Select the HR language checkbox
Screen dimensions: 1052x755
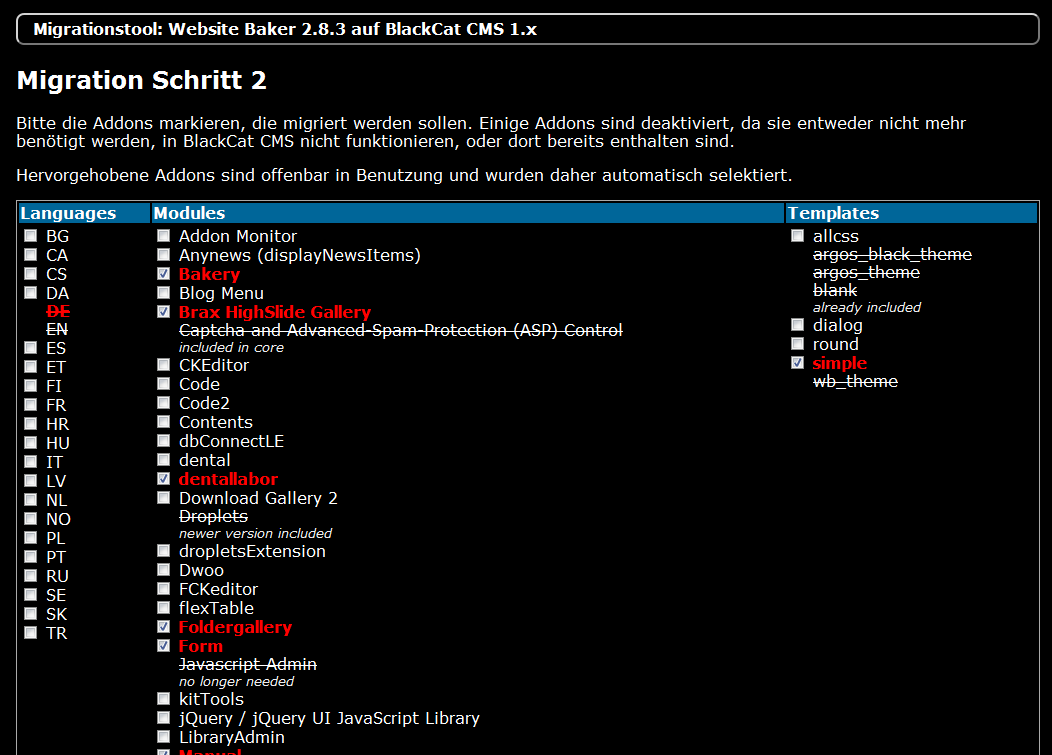pos(31,423)
